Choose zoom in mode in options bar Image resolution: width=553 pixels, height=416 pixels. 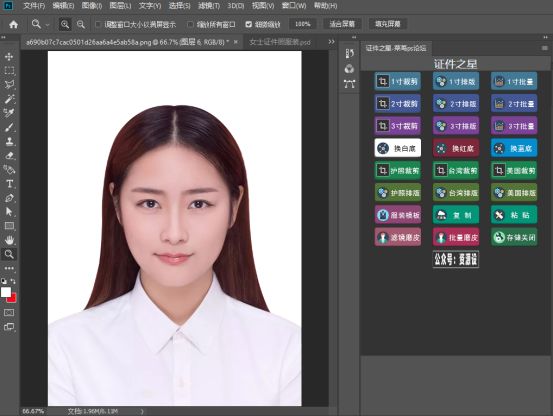65,24
